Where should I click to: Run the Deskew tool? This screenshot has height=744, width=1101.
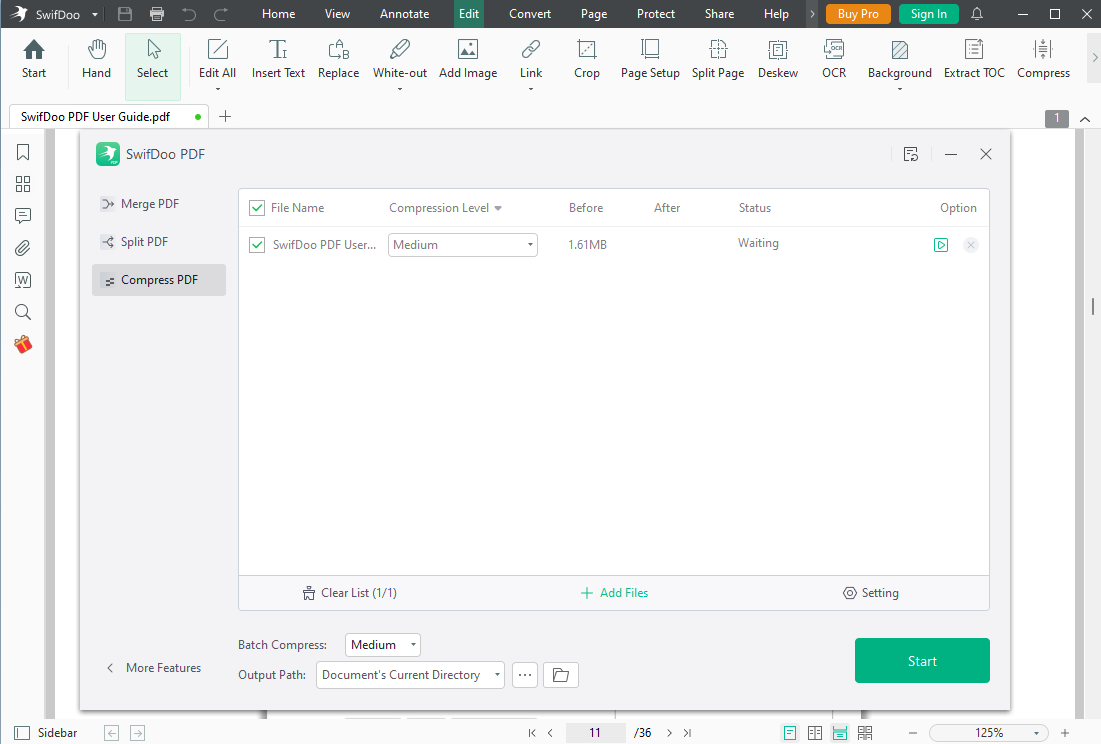pyautogui.click(x=778, y=59)
